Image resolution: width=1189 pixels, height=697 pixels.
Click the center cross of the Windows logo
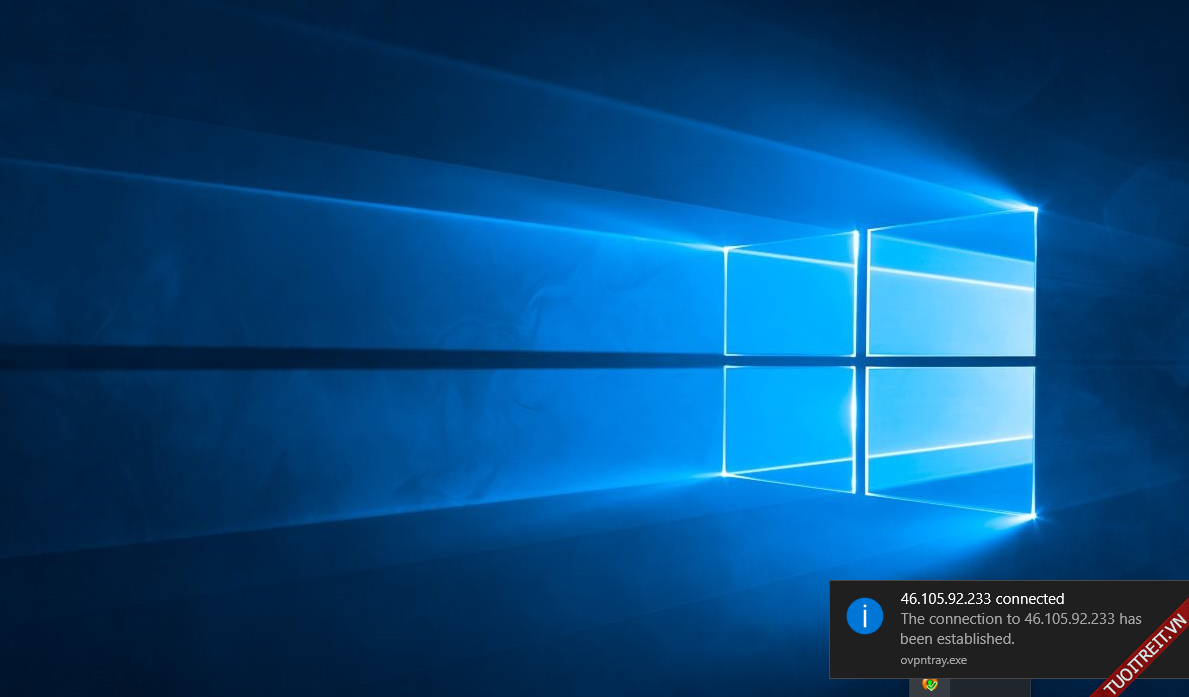[861, 360]
